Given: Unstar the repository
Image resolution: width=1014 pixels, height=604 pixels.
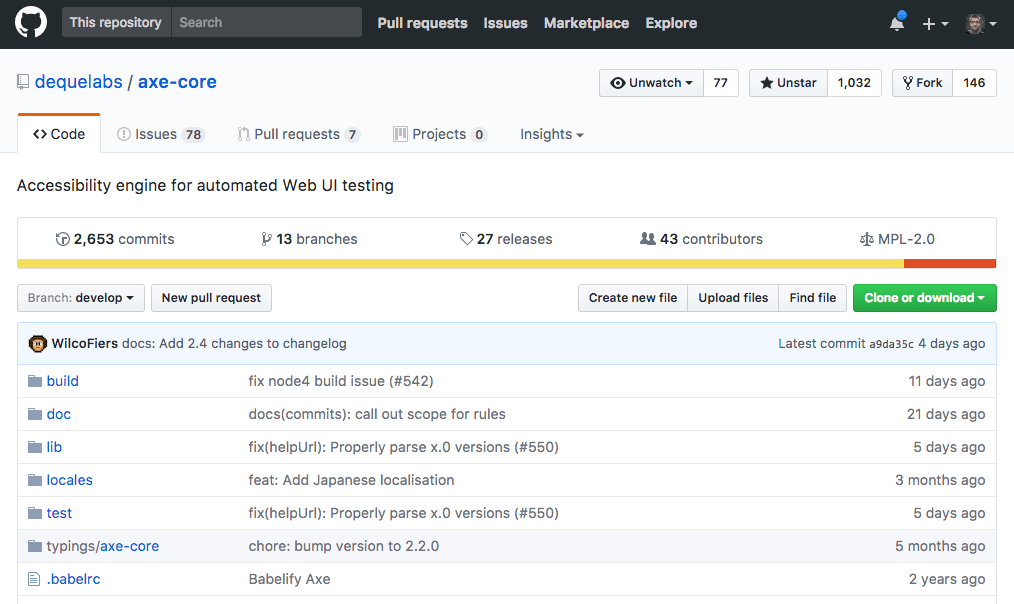Looking at the screenshot, I should (x=788, y=83).
